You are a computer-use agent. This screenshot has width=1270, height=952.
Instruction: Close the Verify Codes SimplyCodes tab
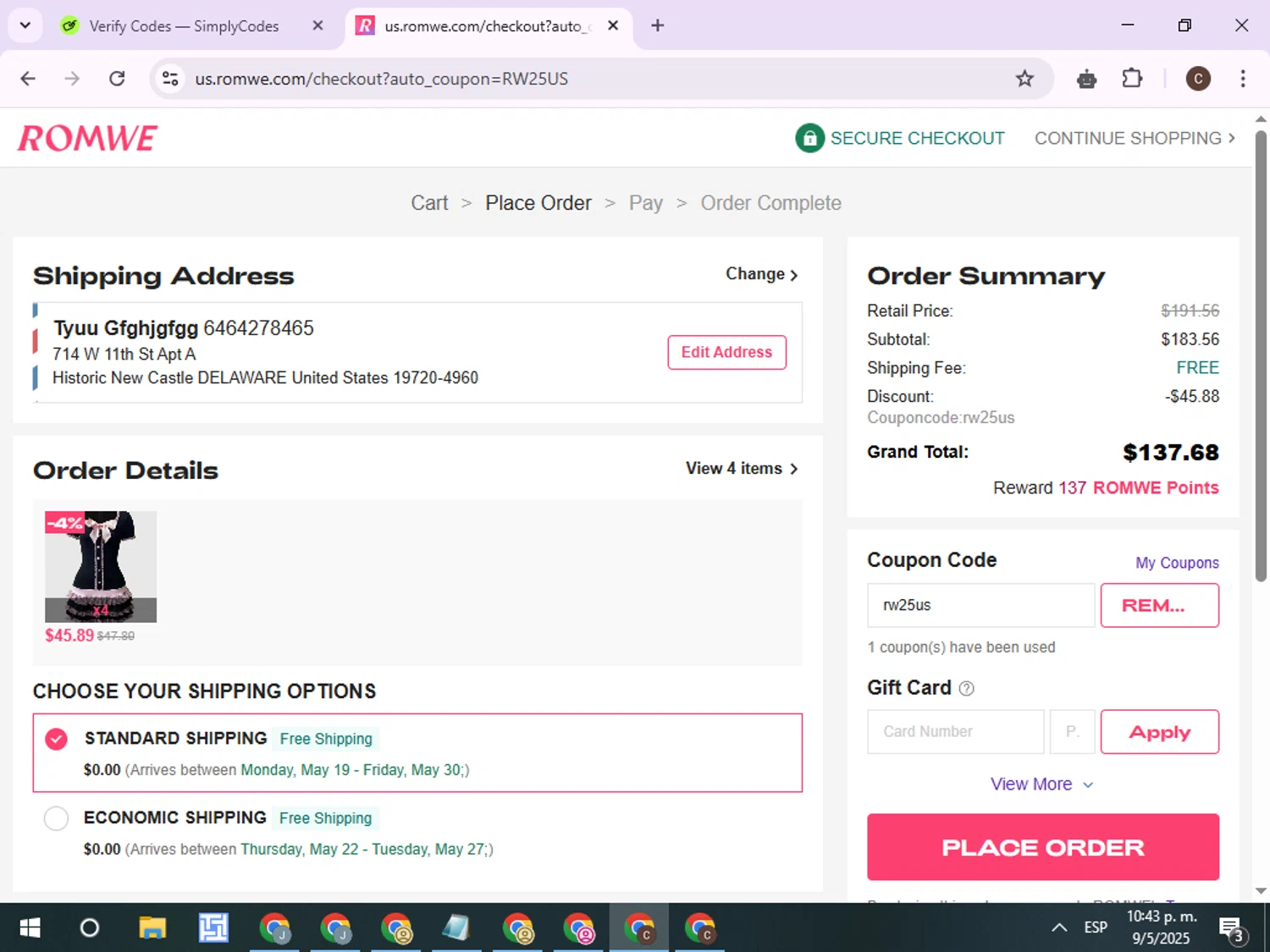click(x=317, y=25)
